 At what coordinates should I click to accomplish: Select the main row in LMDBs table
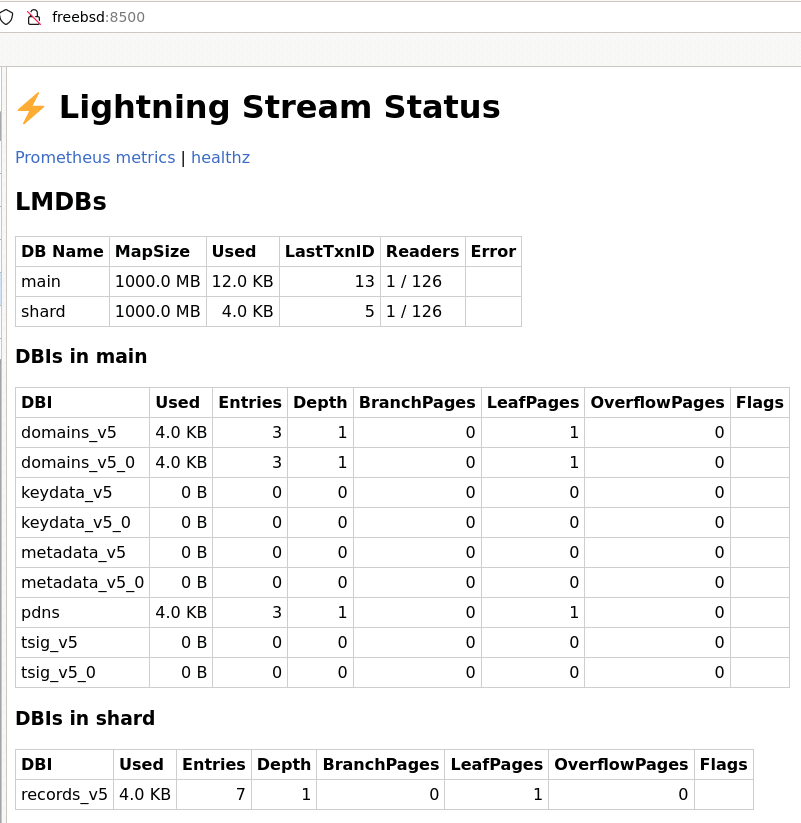coord(41,282)
